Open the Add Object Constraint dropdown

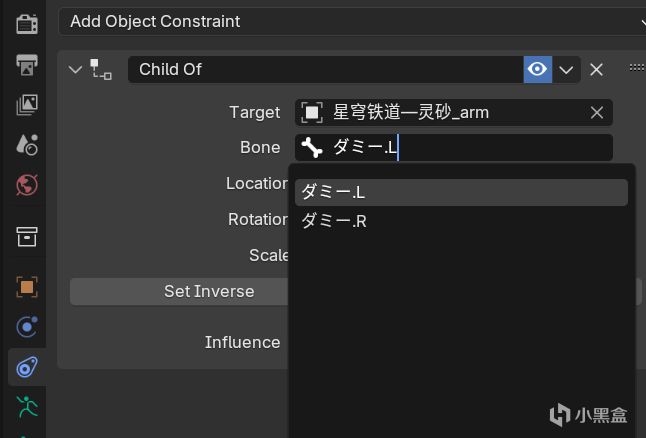click(350, 21)
